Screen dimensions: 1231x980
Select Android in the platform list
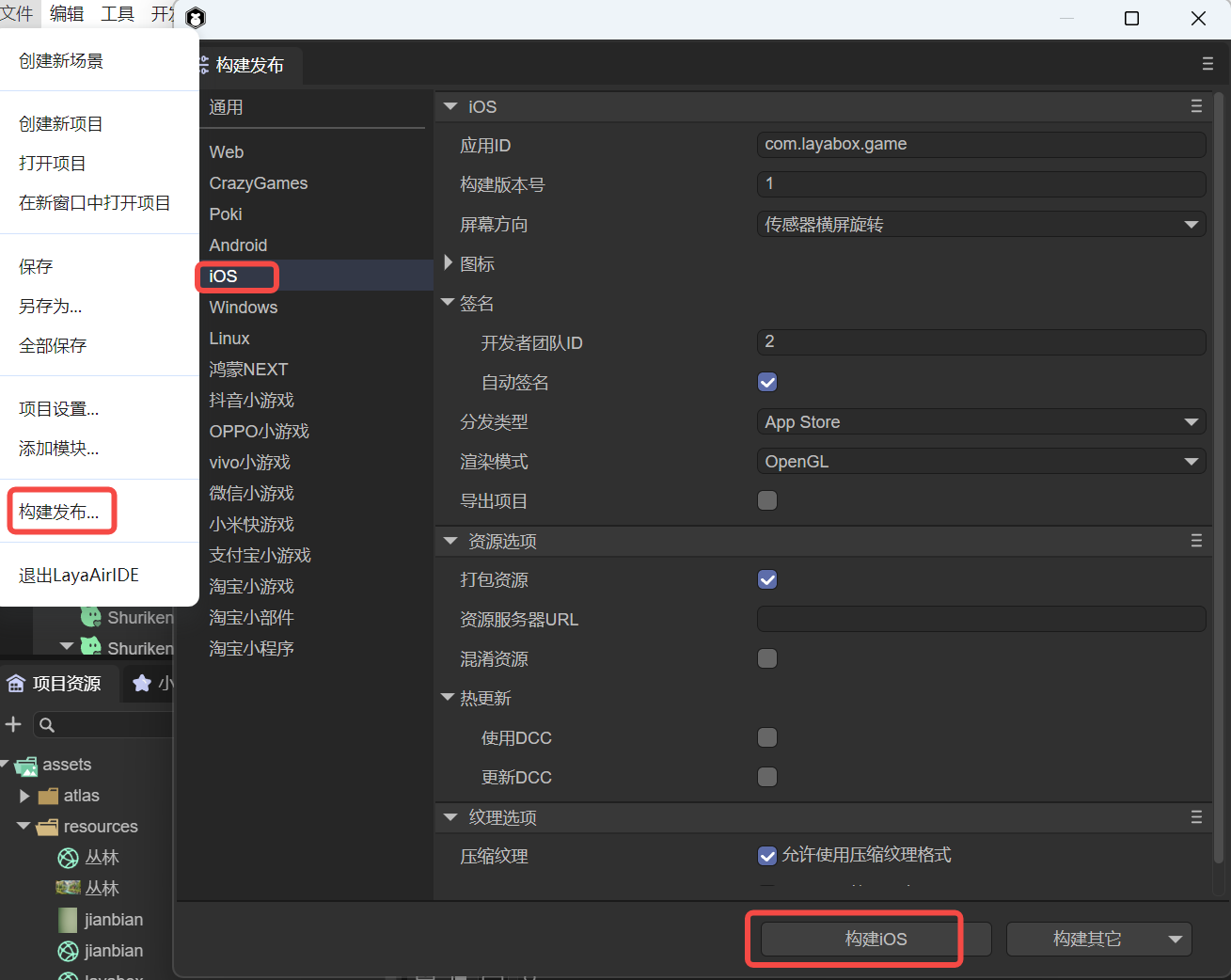click(x=238, y=245)
